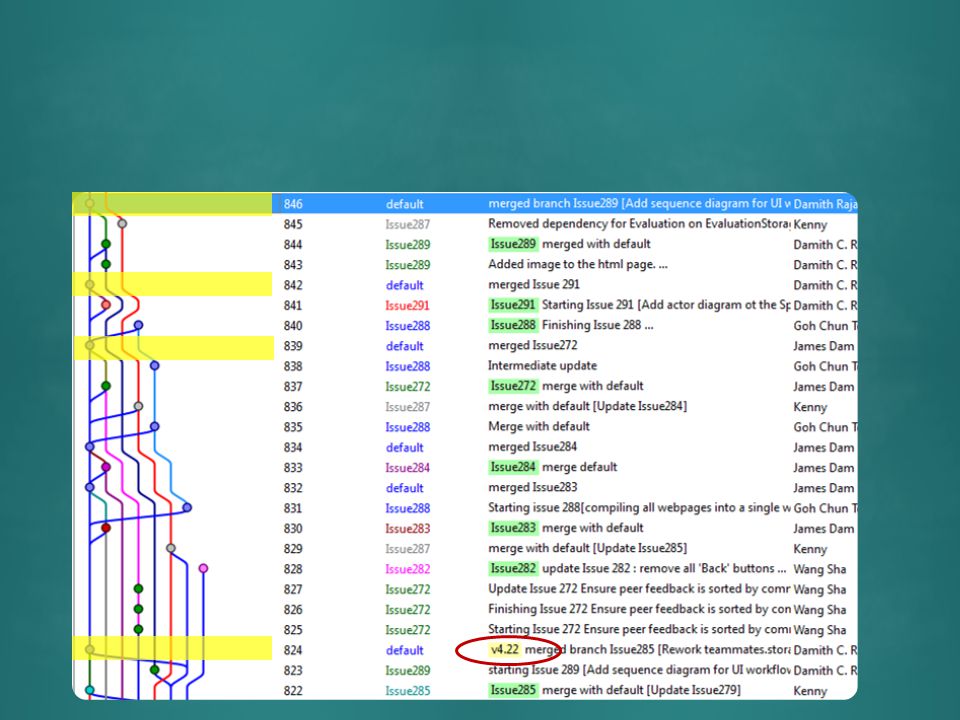Click 'merged Issue284' commit description

[533, 447]
